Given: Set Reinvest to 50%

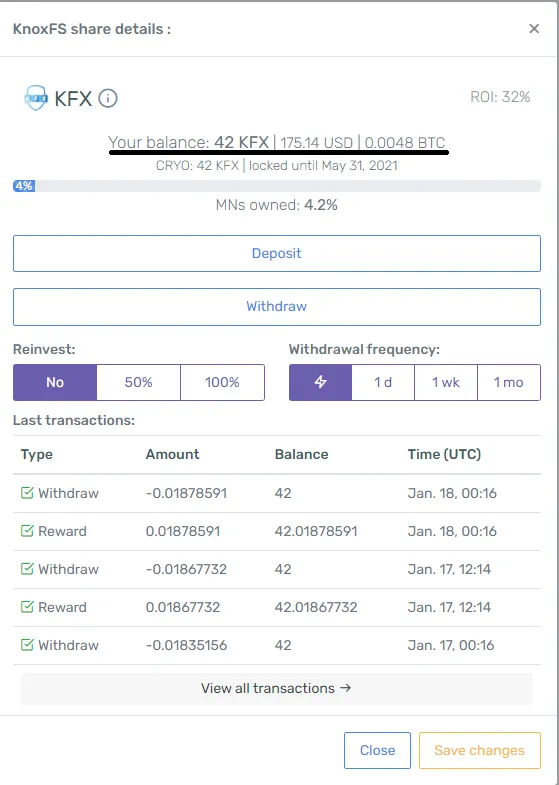Looking at the screenshot, I should 139,382.
